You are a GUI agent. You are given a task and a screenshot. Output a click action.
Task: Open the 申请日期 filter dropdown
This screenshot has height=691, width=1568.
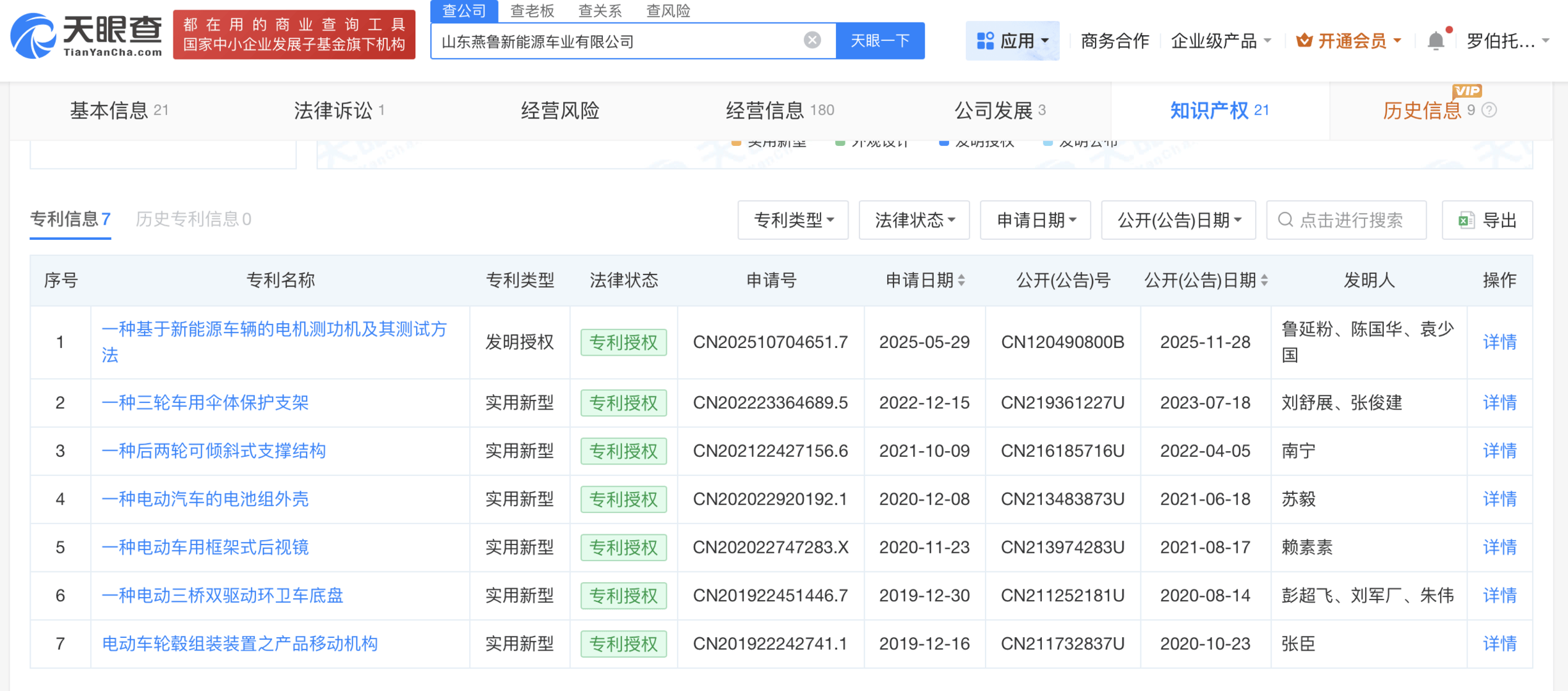tap(1035, 220)
